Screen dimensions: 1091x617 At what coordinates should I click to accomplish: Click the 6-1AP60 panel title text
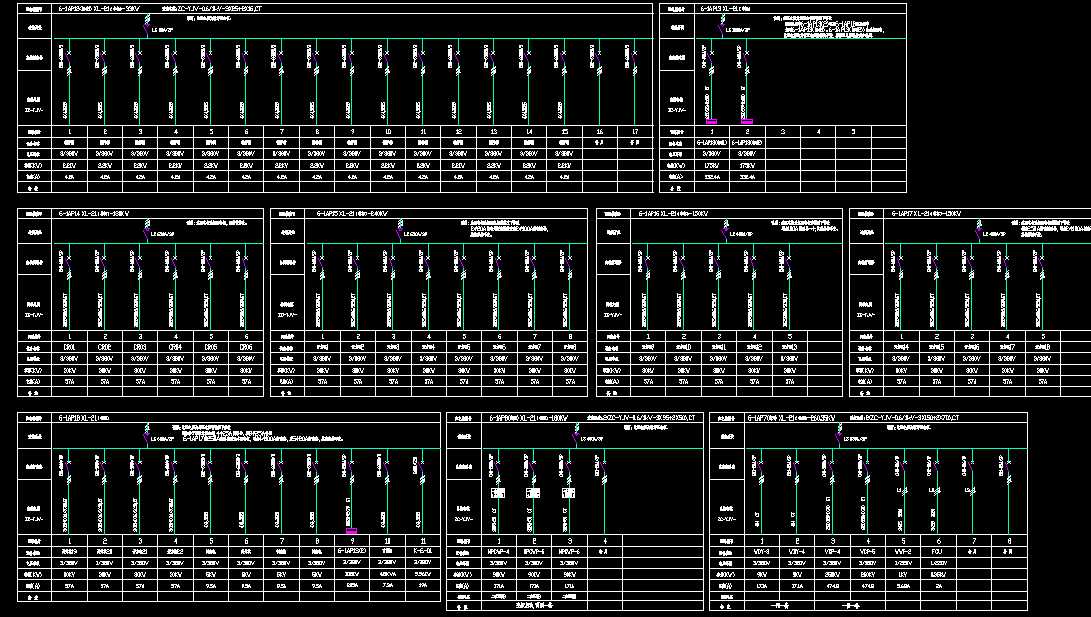click(529, 418)
